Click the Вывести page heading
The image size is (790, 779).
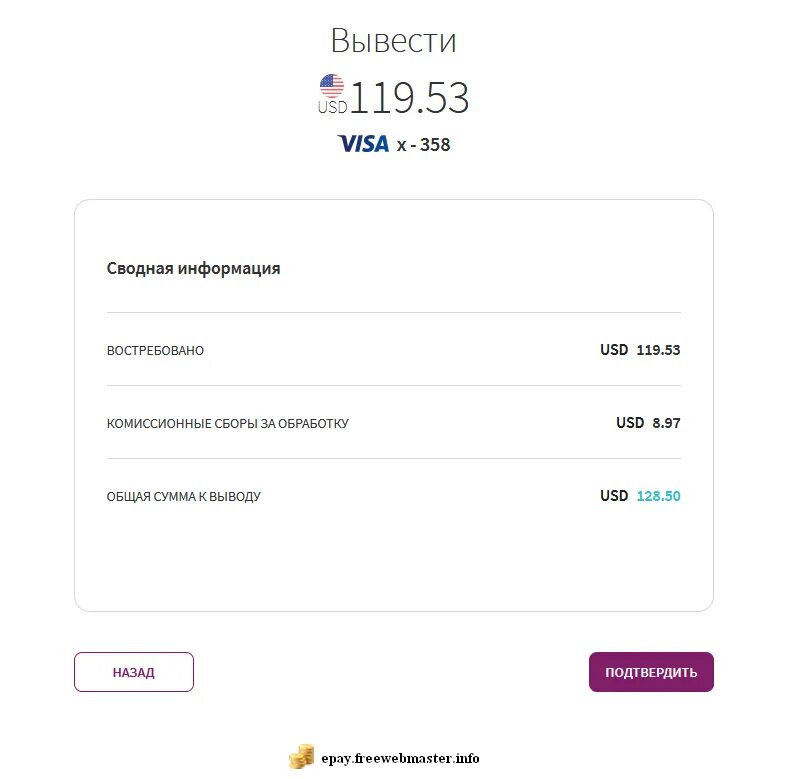click(x=394, y=41)
